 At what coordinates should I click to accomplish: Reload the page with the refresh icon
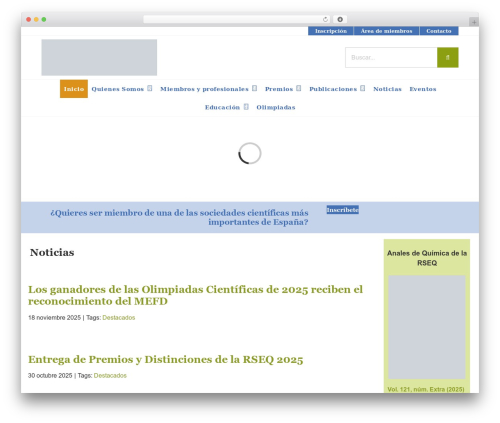click(325, 20)
